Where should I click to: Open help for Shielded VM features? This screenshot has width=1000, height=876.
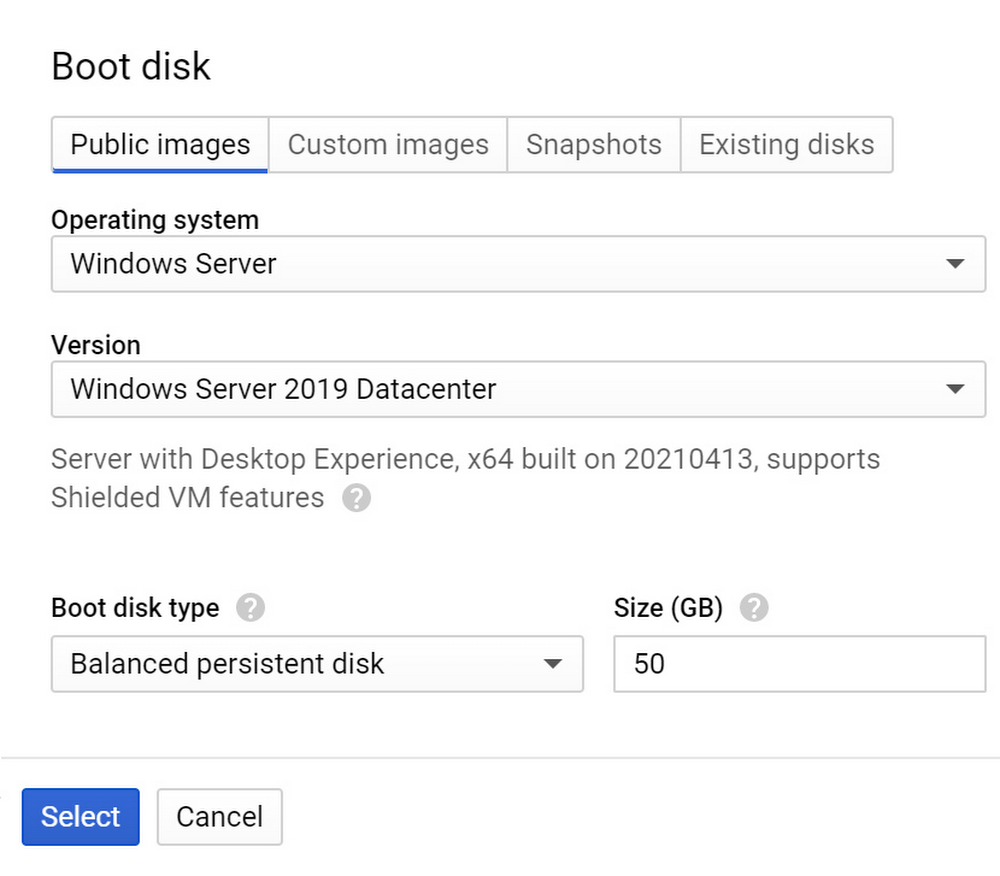pyautogui.click(x=357, y=498)
